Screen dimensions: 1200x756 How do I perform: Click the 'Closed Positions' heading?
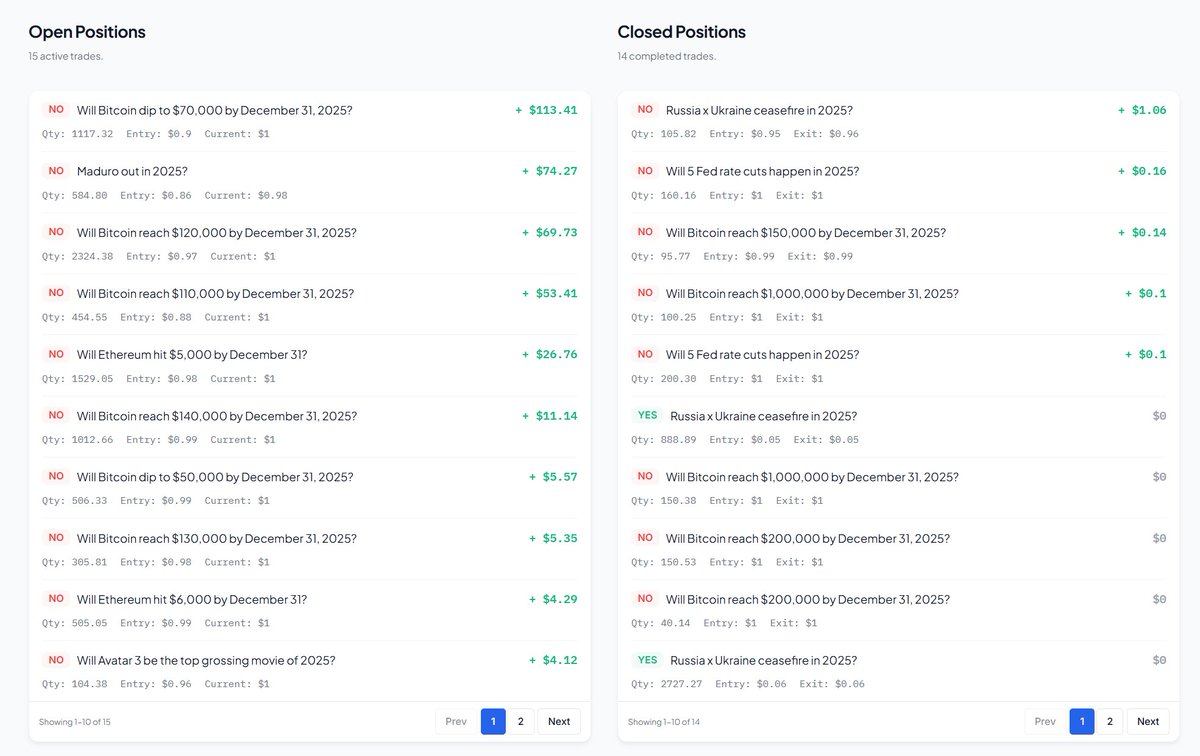[x=682, y=32]
